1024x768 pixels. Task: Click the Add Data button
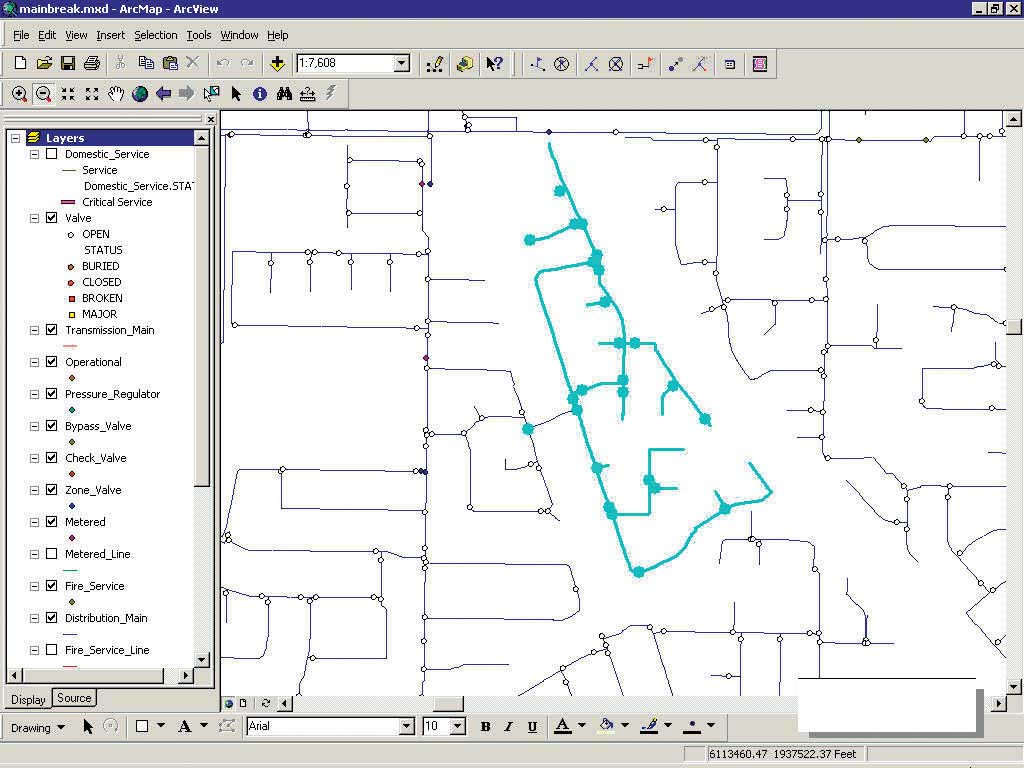[278, 64]
